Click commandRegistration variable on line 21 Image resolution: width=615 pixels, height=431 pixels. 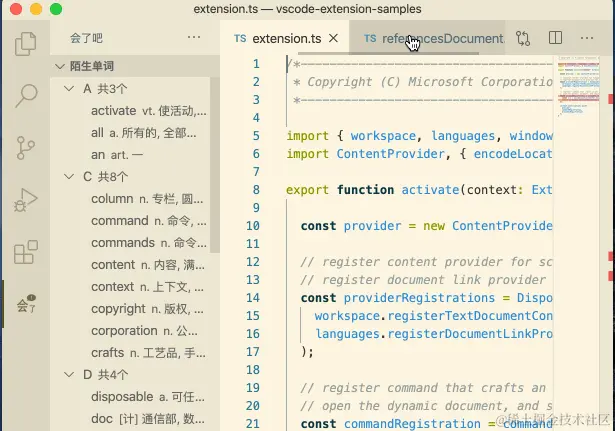pos(412,424)
